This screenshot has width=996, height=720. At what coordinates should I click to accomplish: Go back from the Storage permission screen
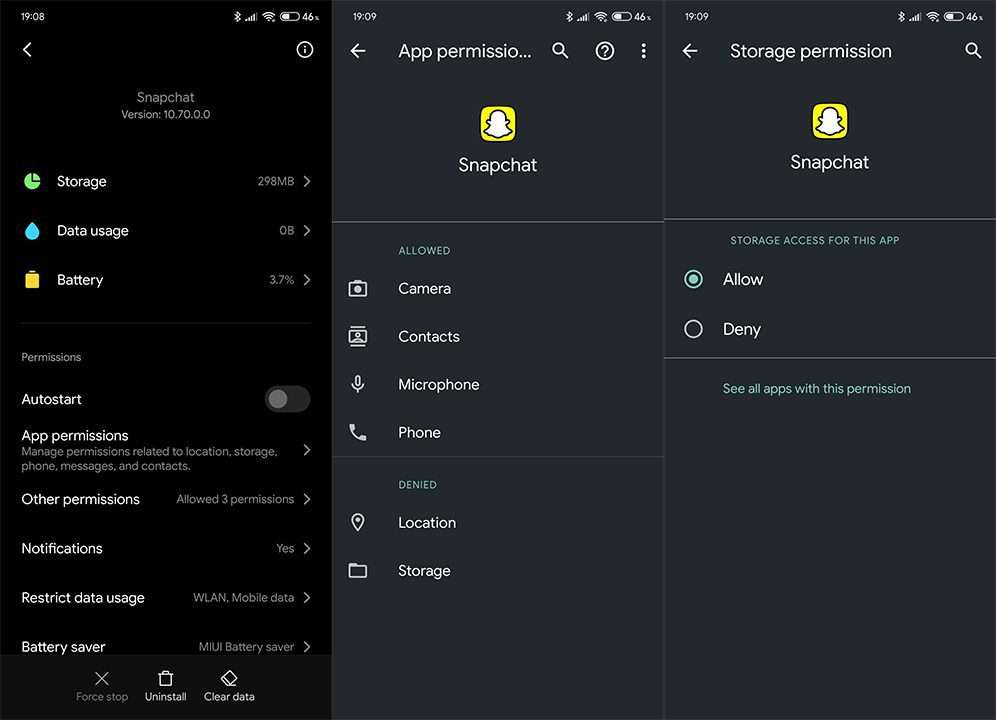[x=690, y=51]
